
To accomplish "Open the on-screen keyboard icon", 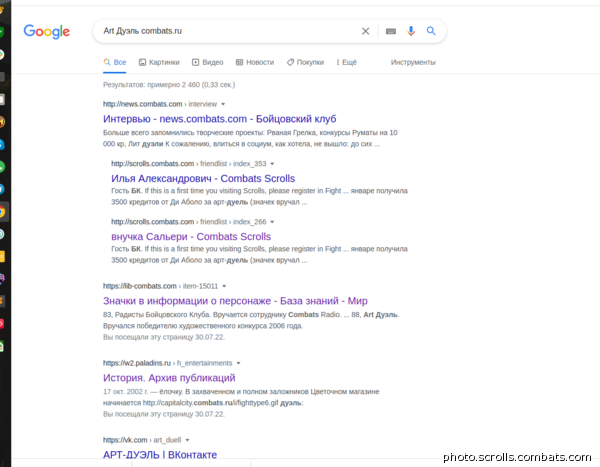I will [391, 31].
